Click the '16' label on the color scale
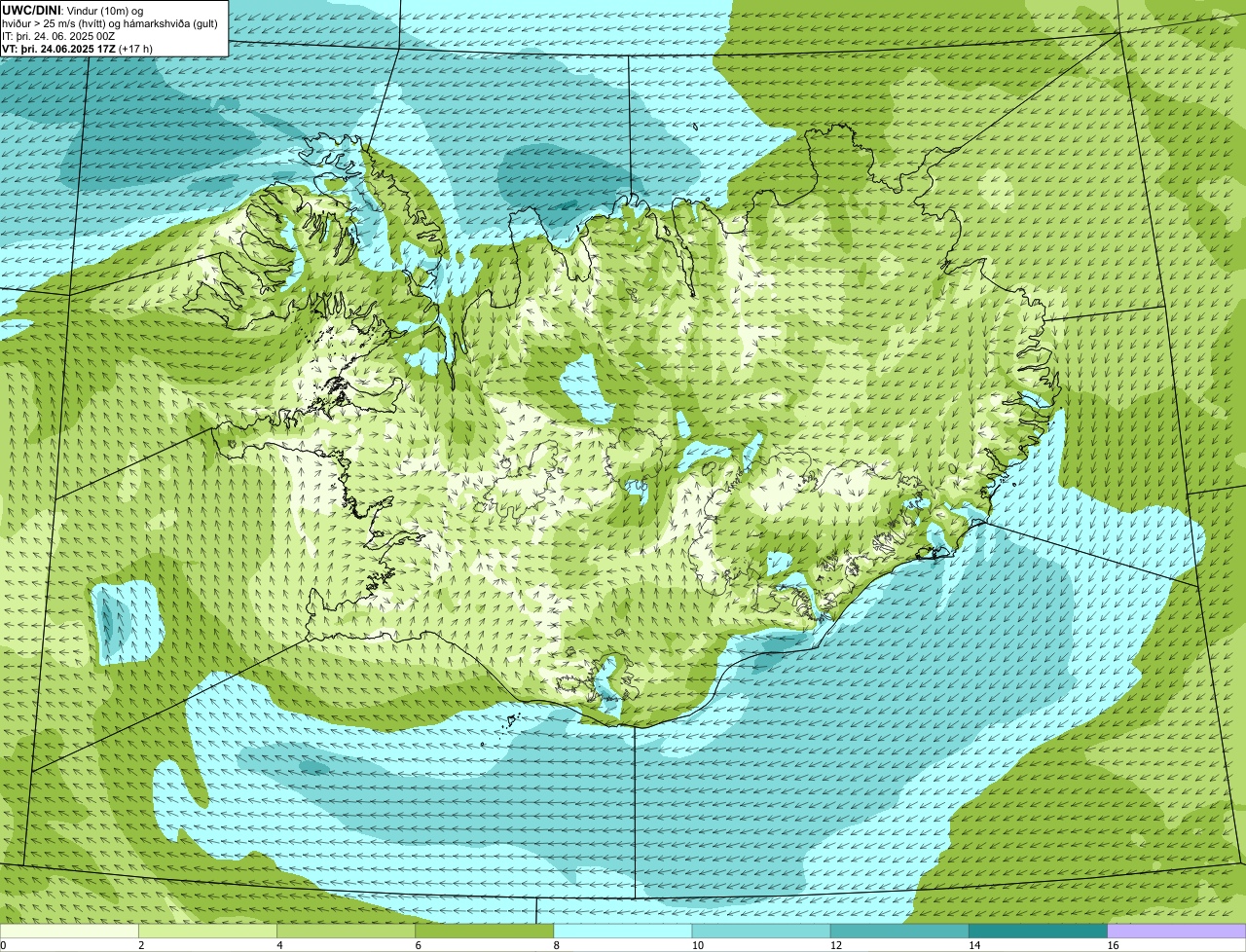The image size is (1246, 952). 1112,945
